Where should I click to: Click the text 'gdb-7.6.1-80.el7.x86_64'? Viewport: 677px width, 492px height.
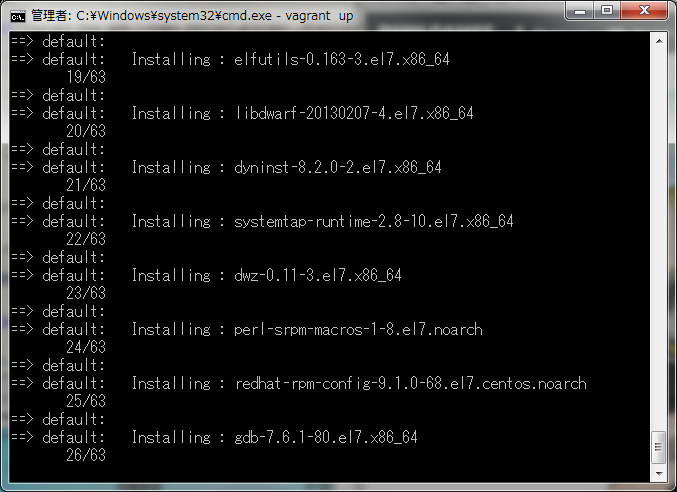click(326, 438)
